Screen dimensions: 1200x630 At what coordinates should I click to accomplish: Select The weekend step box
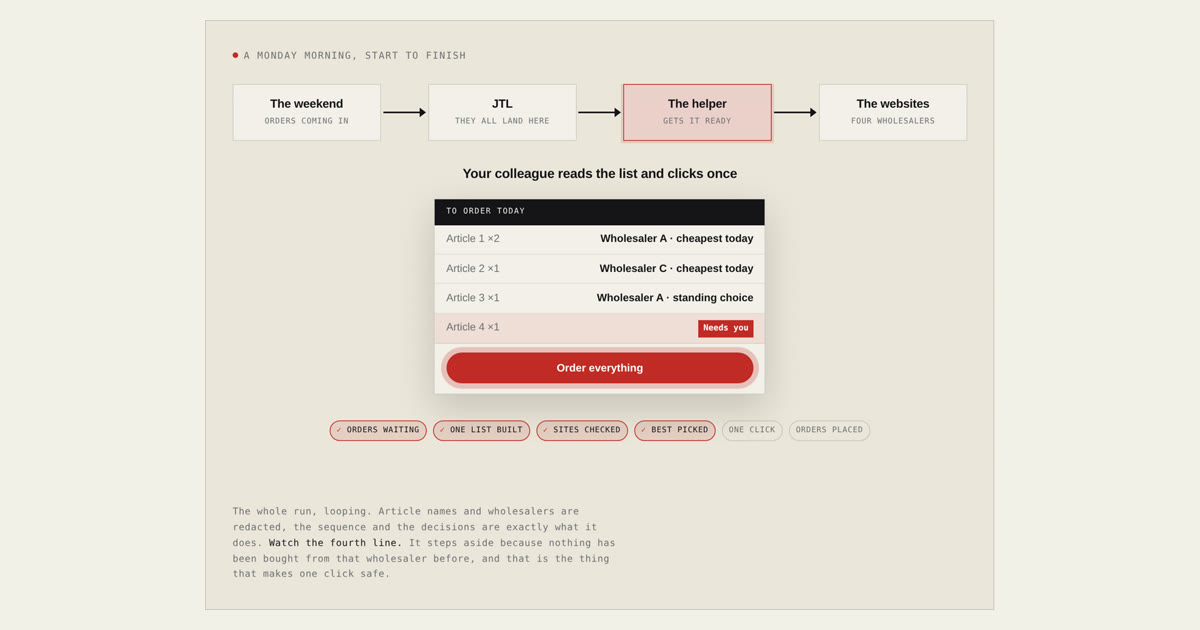(307, 112)
